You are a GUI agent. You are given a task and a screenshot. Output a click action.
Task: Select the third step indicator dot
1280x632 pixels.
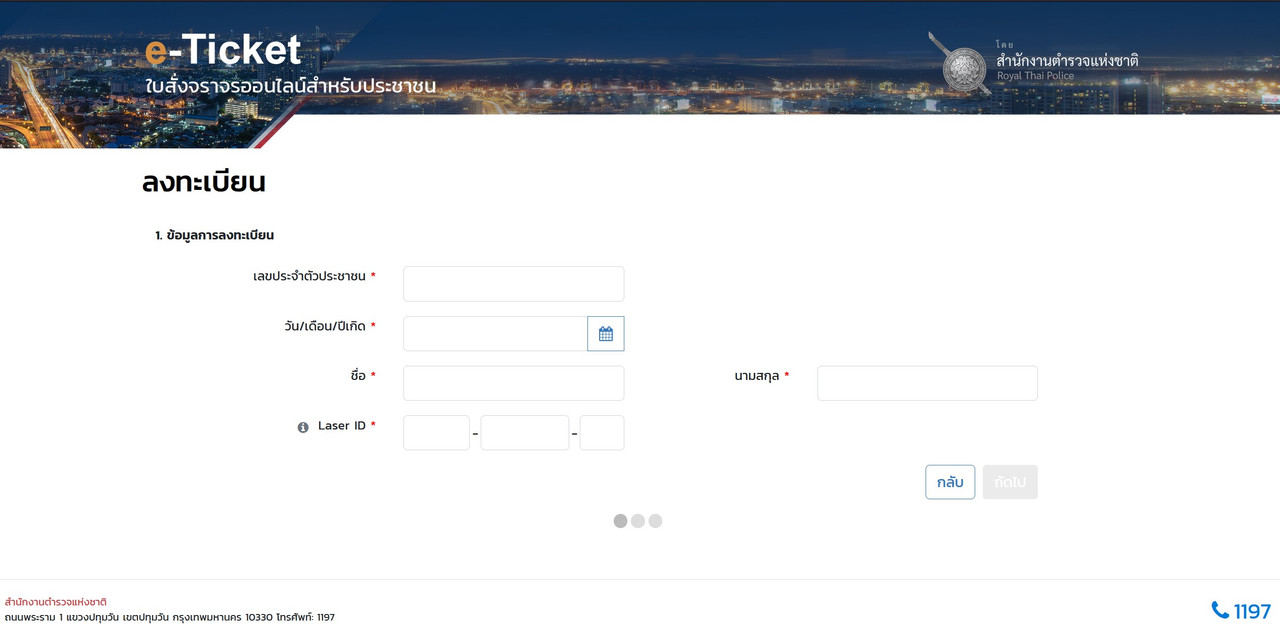[655, 521]
